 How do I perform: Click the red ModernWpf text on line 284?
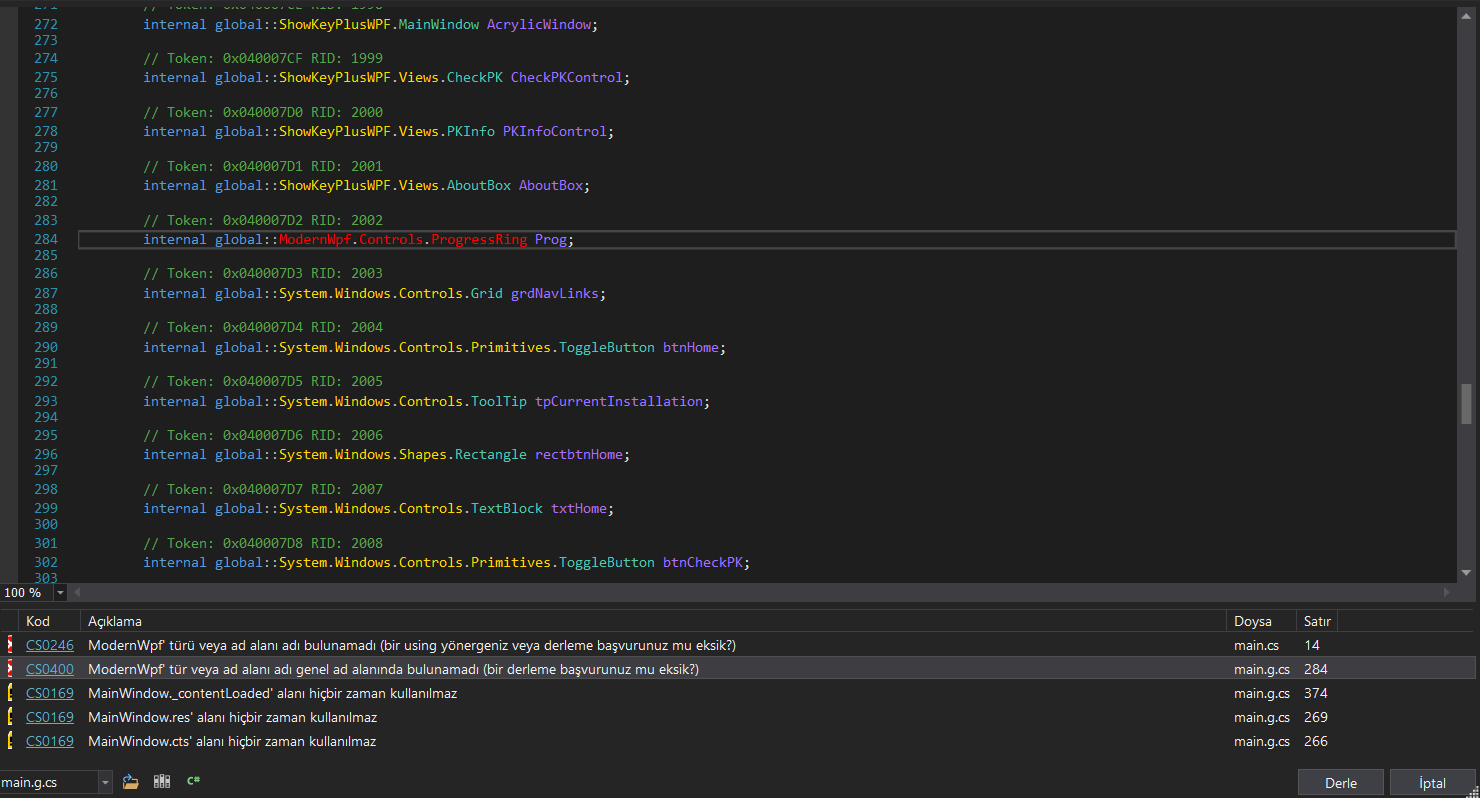pyautogui.click(x=315, y=240)
